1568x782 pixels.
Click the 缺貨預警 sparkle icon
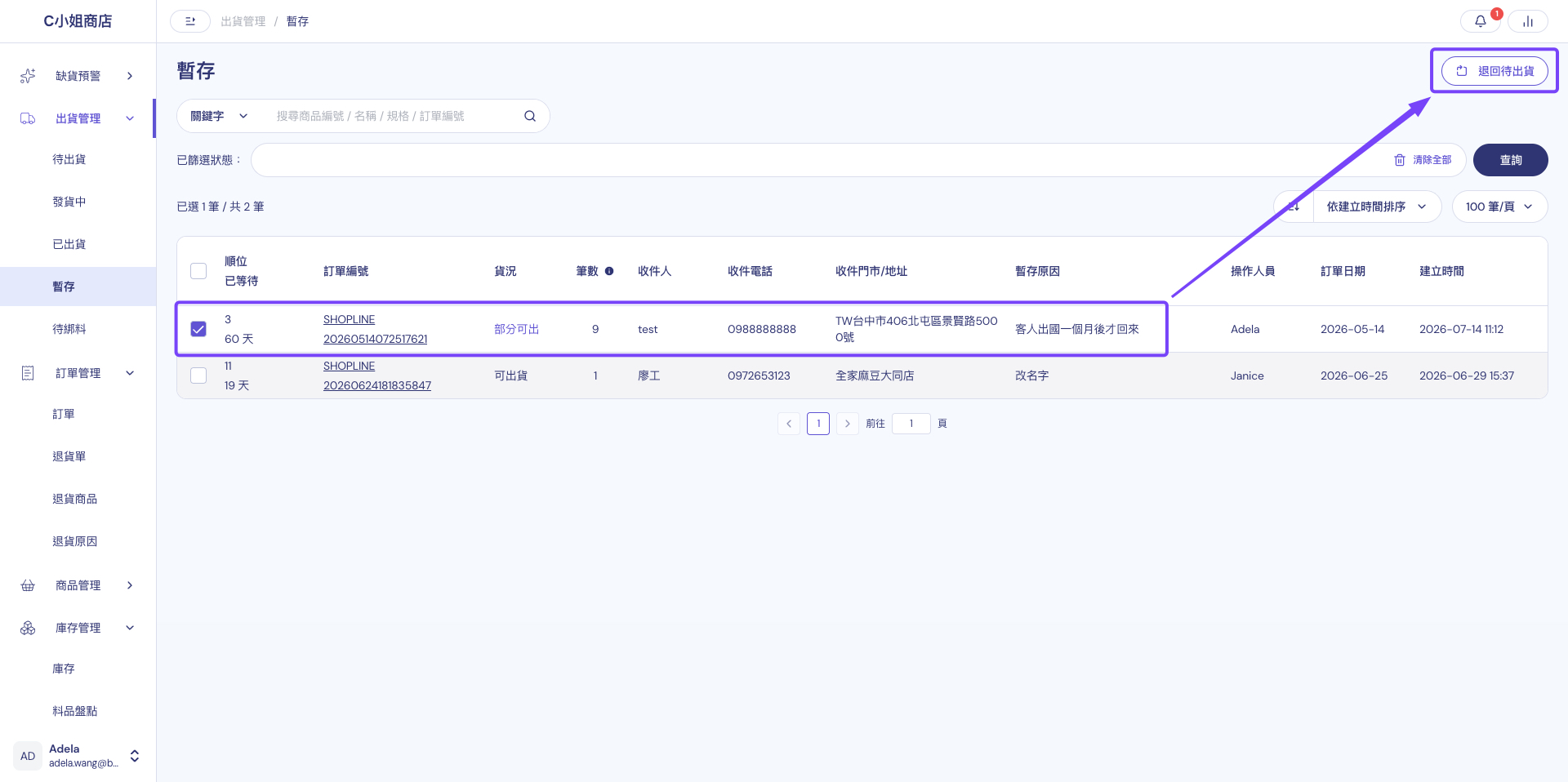28,76
